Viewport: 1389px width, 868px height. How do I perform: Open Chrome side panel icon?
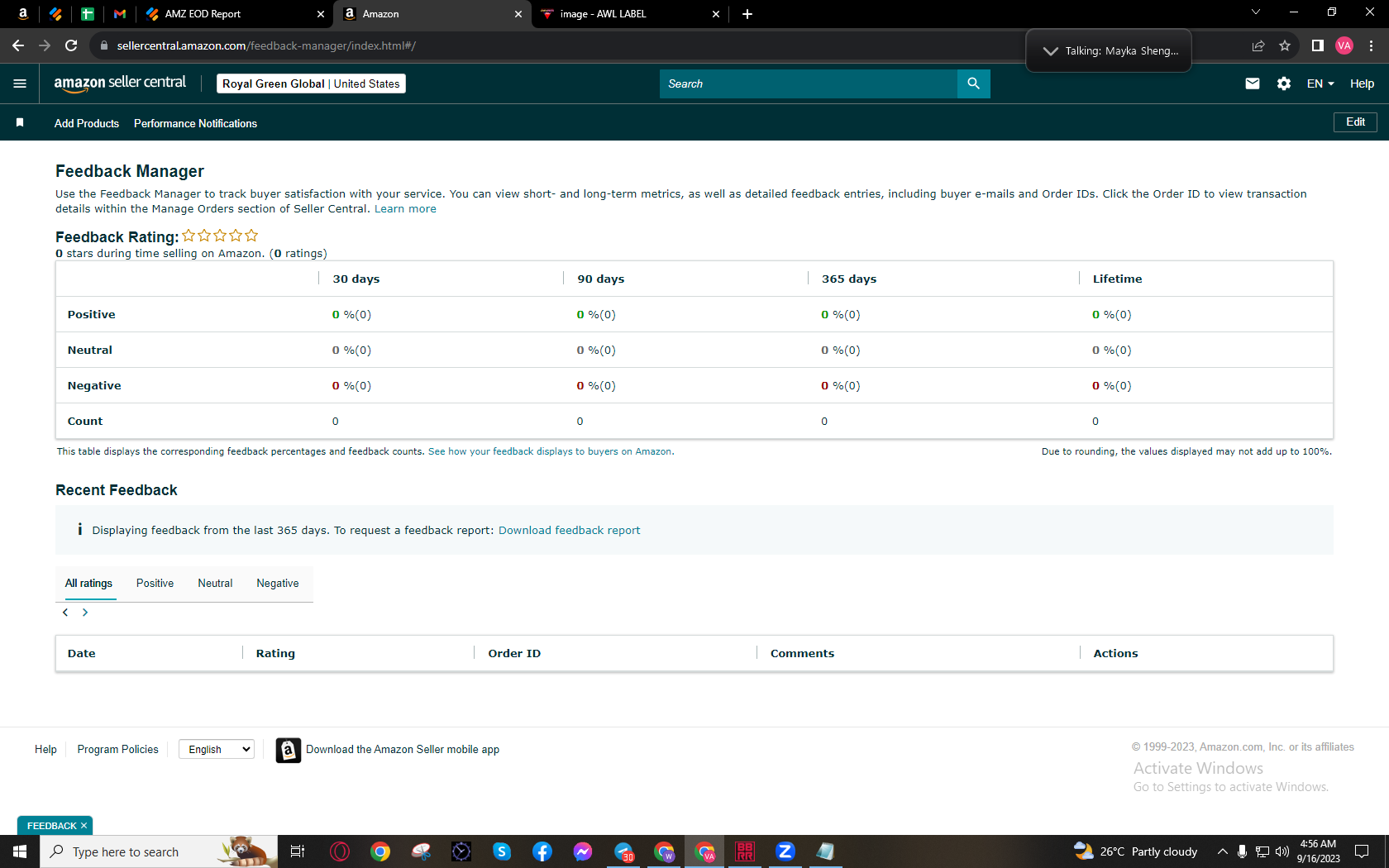tap(1318, 45)
